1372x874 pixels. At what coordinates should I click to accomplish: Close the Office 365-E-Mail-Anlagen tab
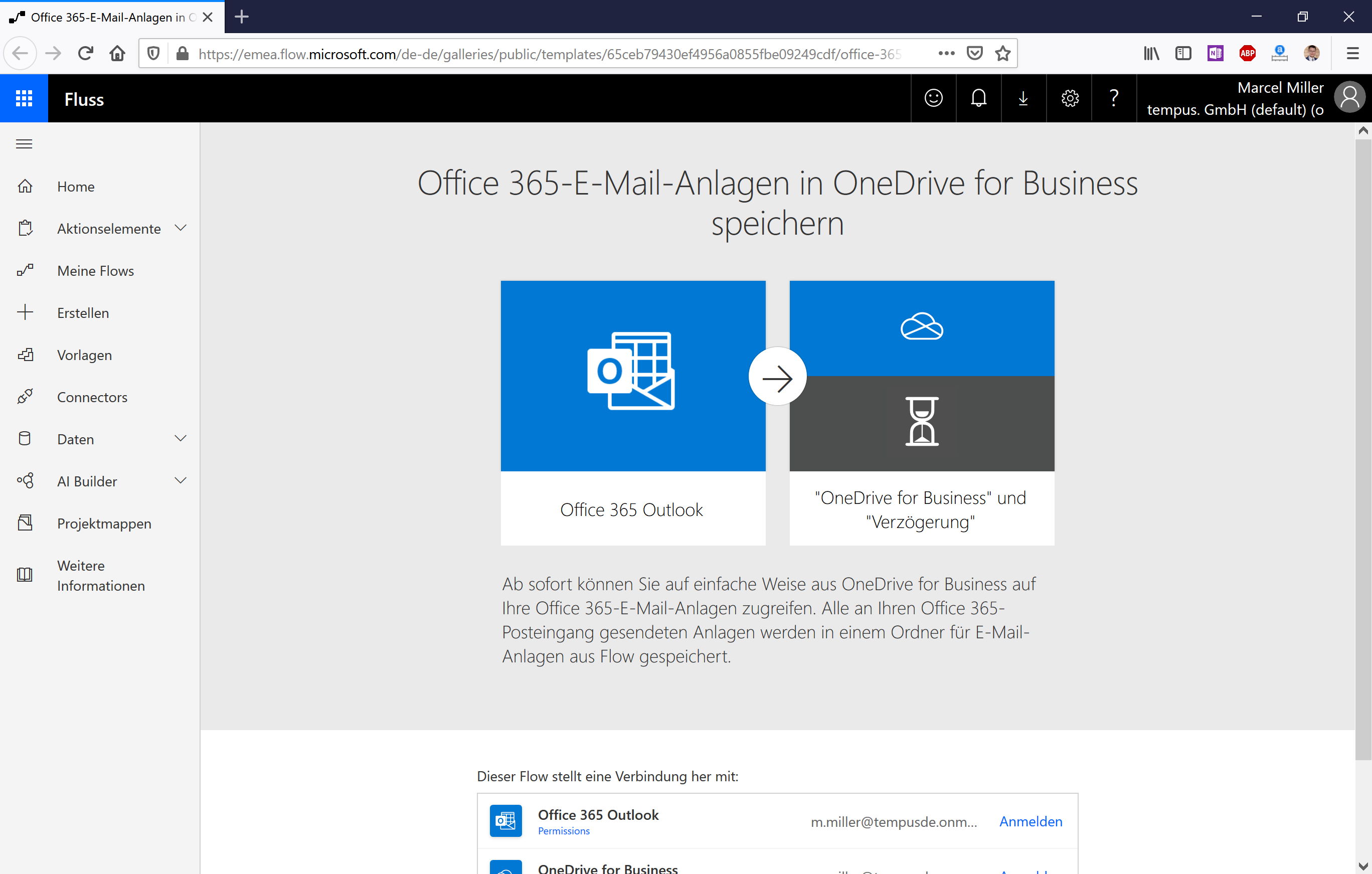point(208,17)
